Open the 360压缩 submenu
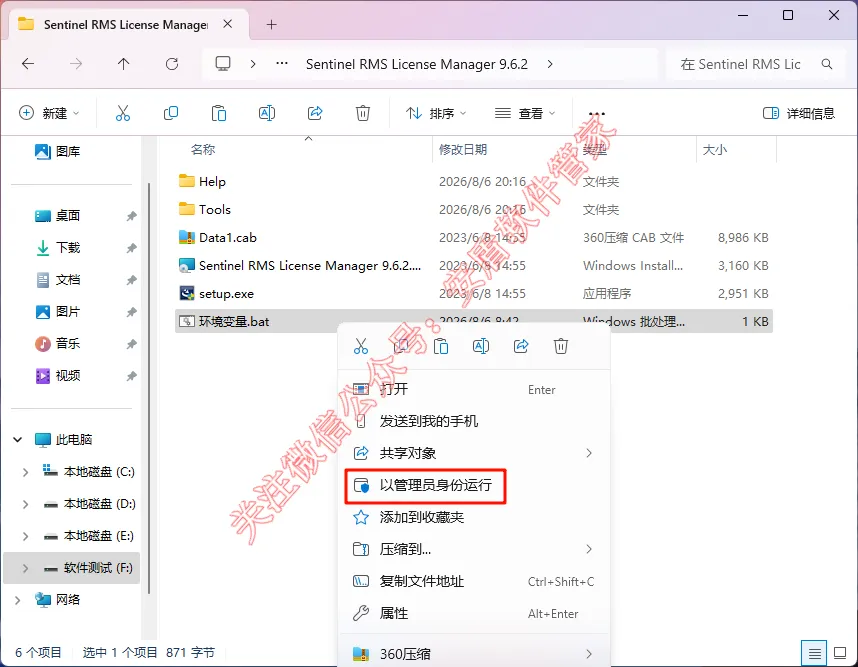Viewport: 858px width, 667px height. tap(474, 654)
